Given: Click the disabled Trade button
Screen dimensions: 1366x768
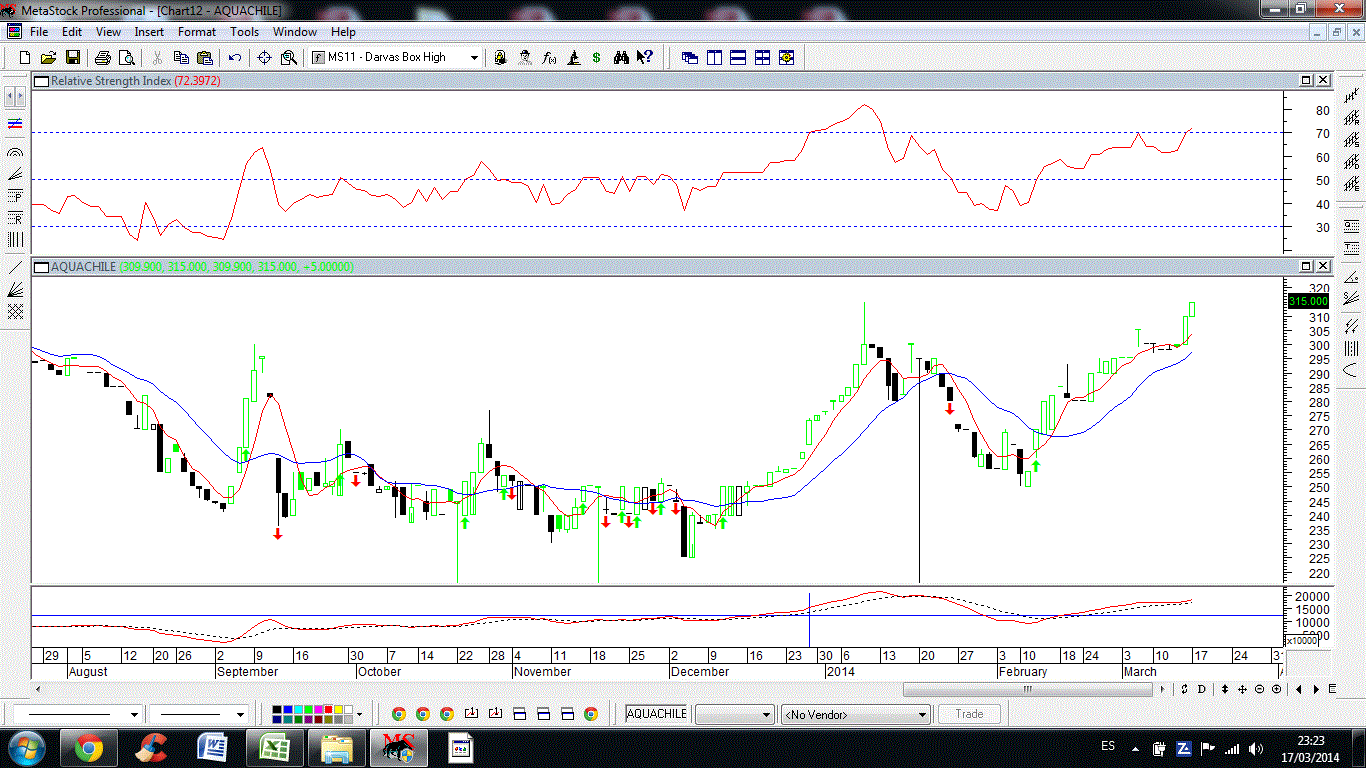Looking at the screenshot, I should pos(969,714).
